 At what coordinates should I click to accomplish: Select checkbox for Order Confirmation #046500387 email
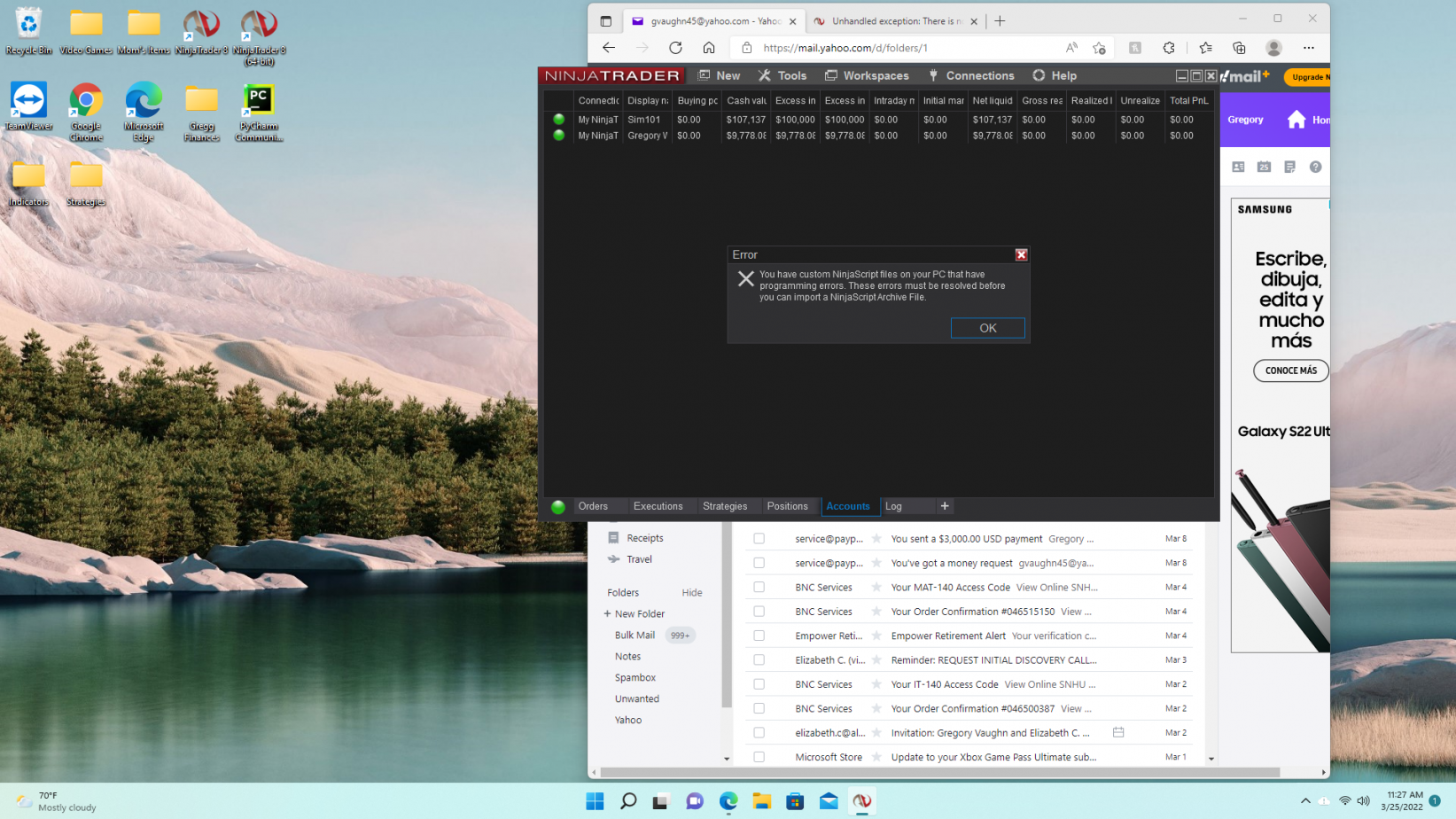tap(759, 708)
